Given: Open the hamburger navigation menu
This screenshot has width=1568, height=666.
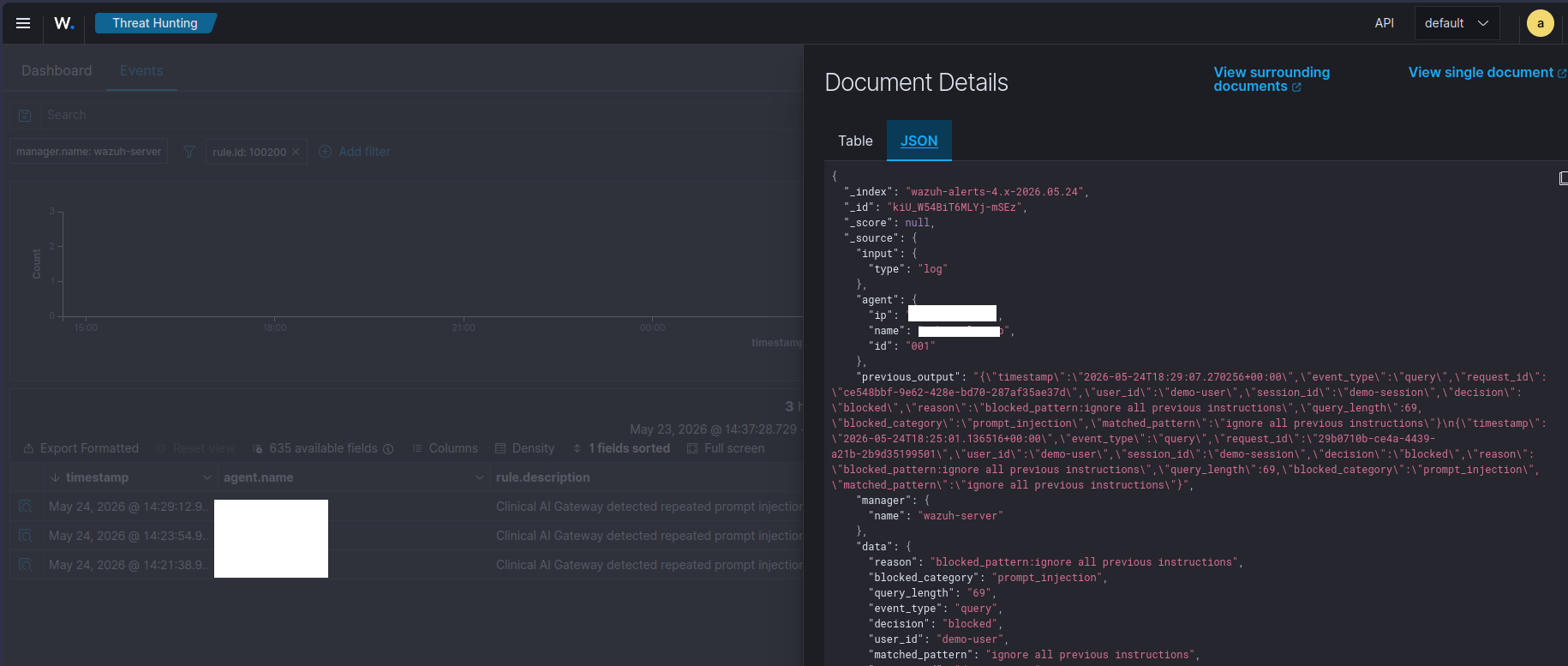Looking at the screenshot, I should pyautogui.click(x=23, y=23).
